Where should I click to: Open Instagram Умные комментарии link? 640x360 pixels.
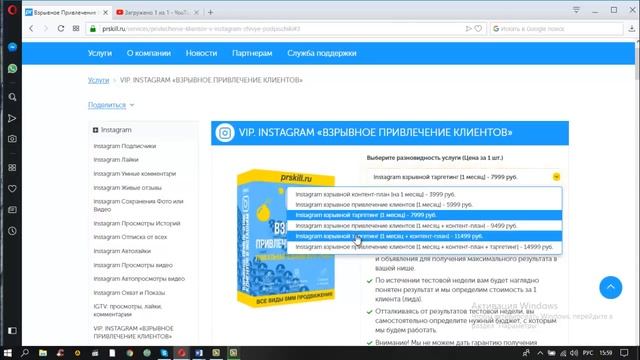tap(134, 173)
